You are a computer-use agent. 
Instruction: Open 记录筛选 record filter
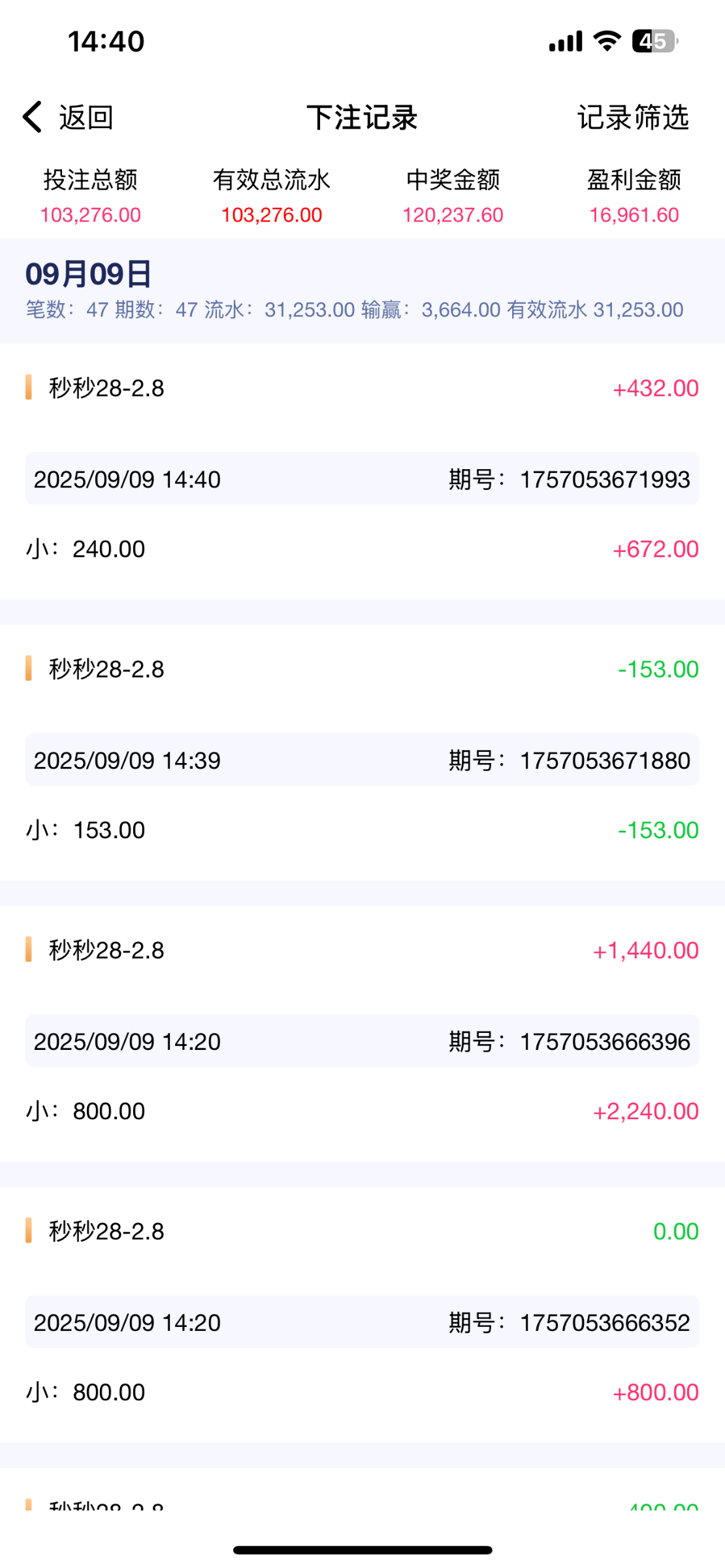tap(633, 118)
